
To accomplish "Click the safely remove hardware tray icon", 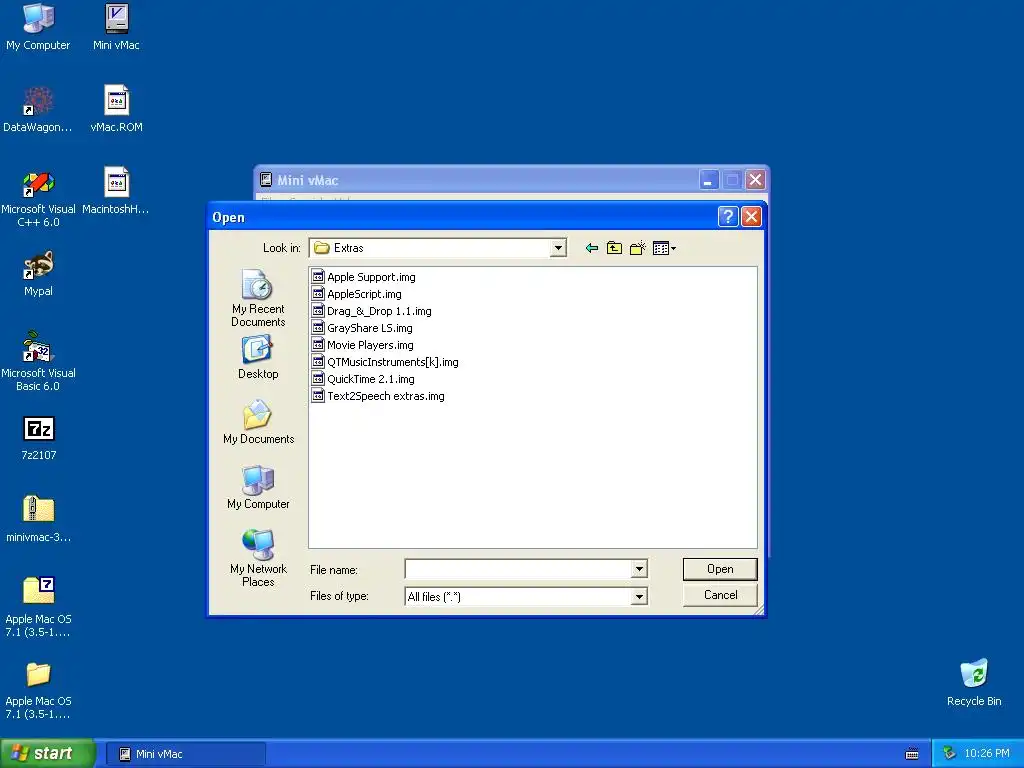I will pos(949,754).
